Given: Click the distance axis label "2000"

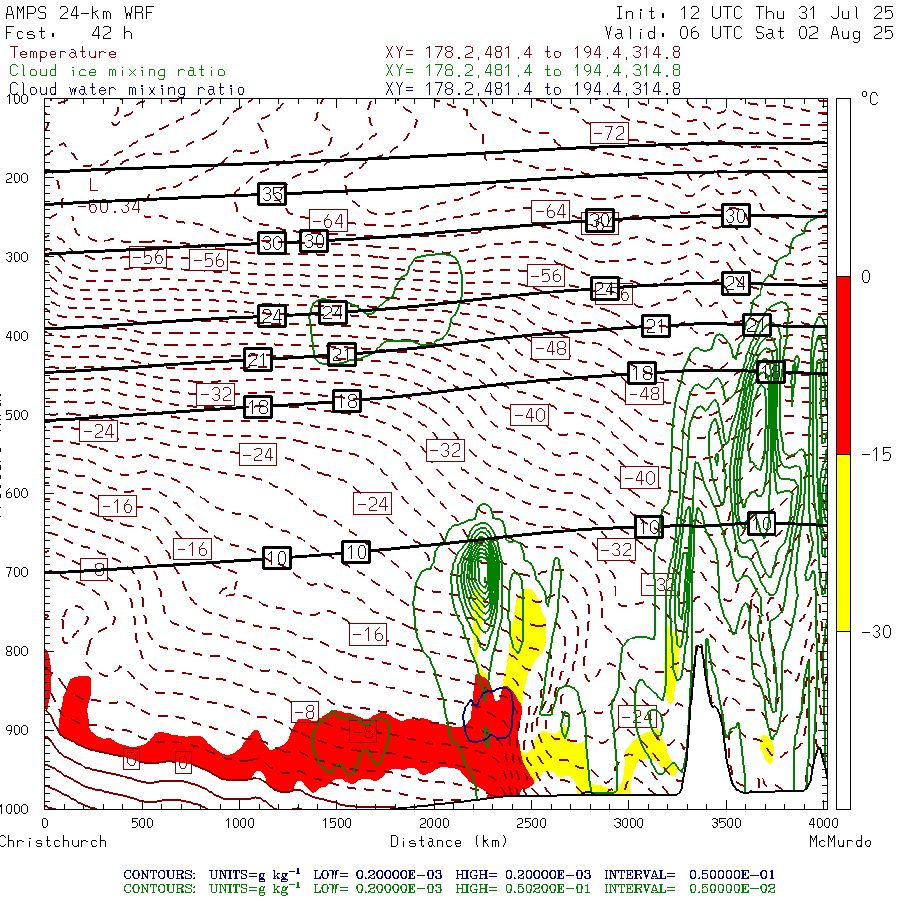Looking at the screenshot, I should (x=435, y=823).
